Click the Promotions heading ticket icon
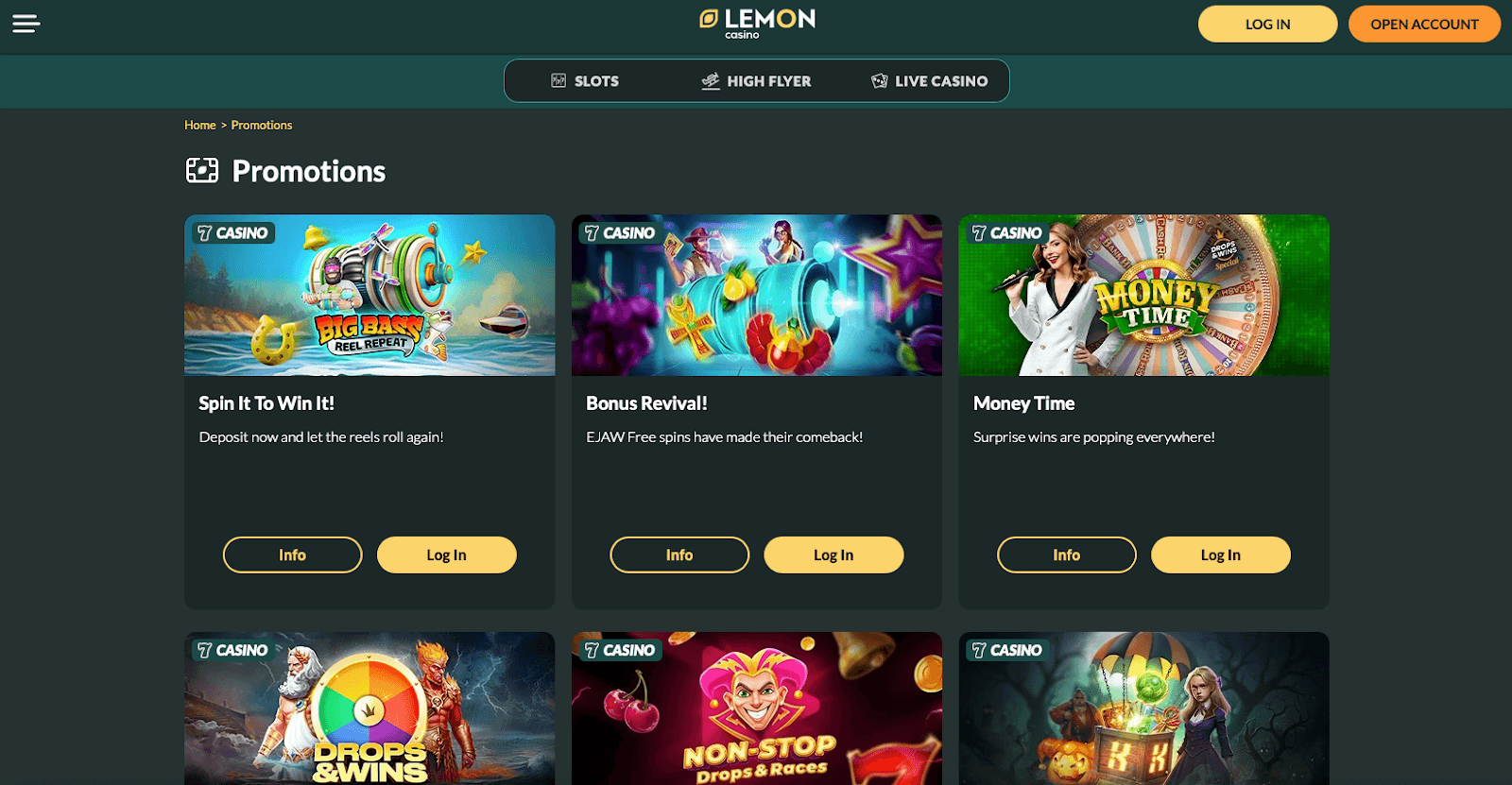Image resolution: width=1512 pixels, height=785 pixels. click(202, 171)
